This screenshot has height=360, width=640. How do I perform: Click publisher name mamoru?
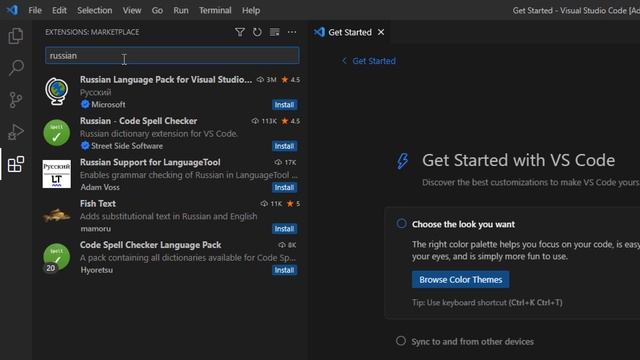click(x=96, y=229)
